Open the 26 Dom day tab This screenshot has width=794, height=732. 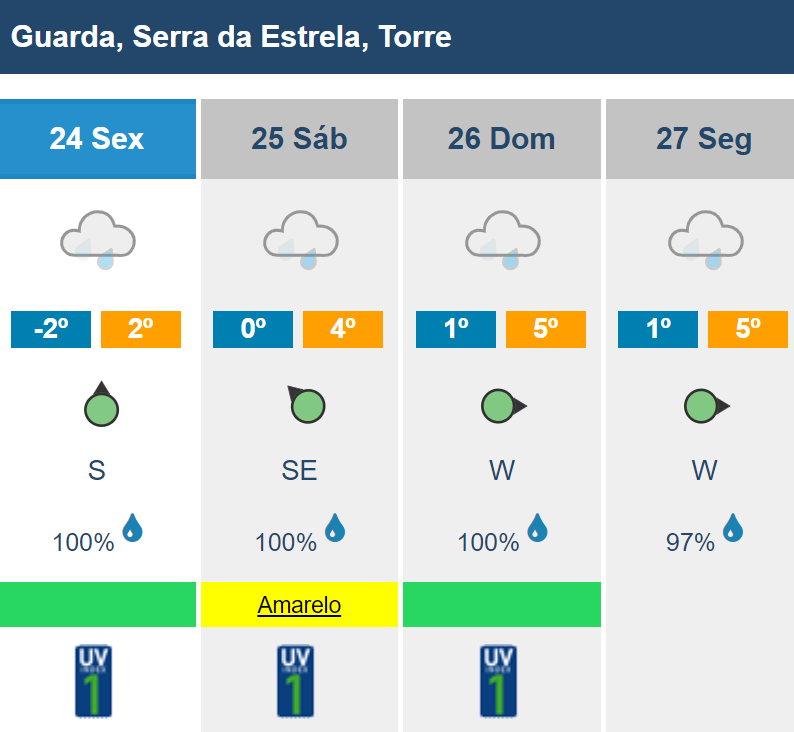tap(502, 139)
